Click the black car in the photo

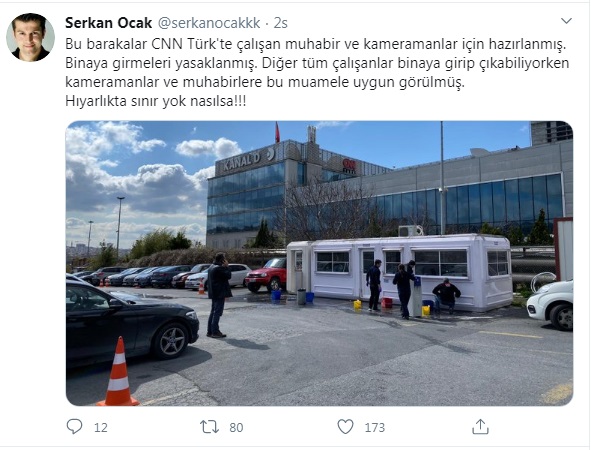click(x=132, y=322)
